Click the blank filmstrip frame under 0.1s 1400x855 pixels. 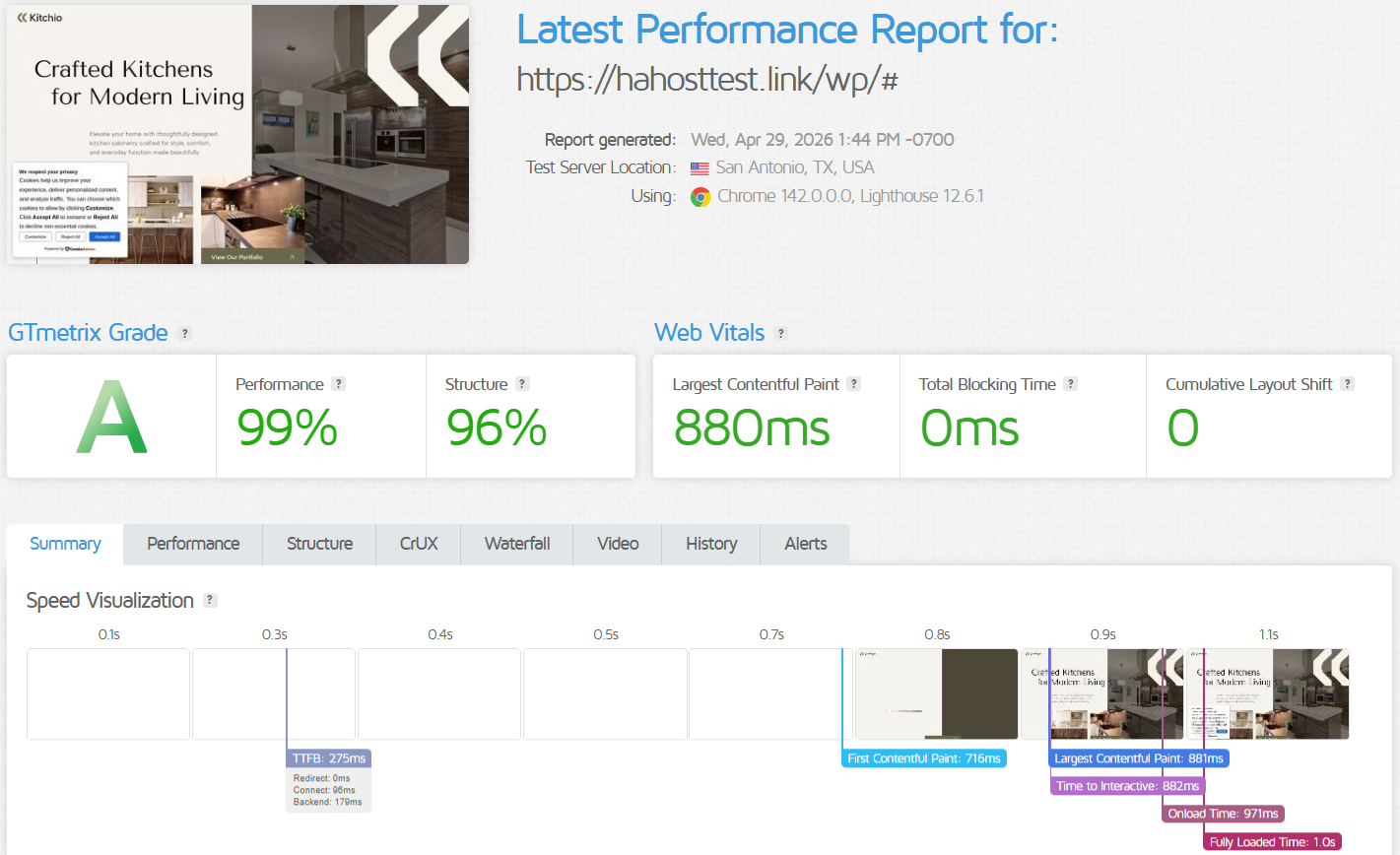pyautogui.click(x=108, y=693)
